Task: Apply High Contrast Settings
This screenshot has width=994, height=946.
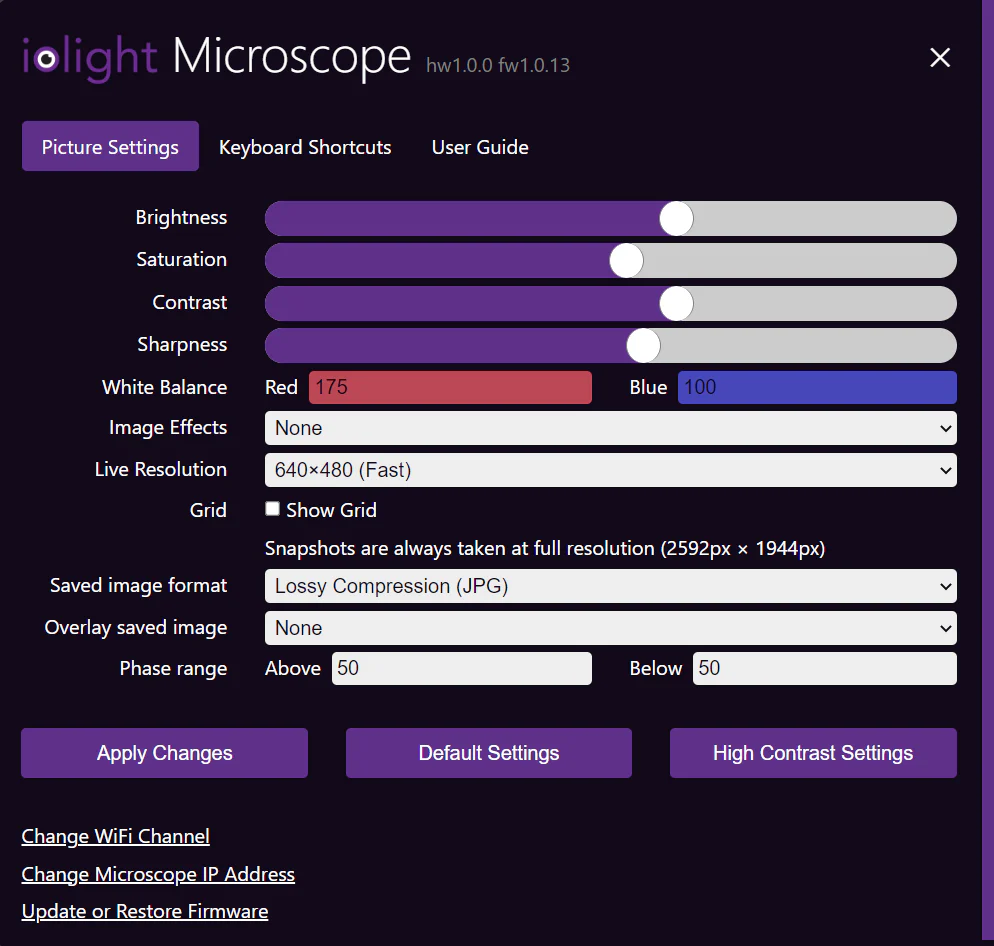Action: tap(812, 752)
